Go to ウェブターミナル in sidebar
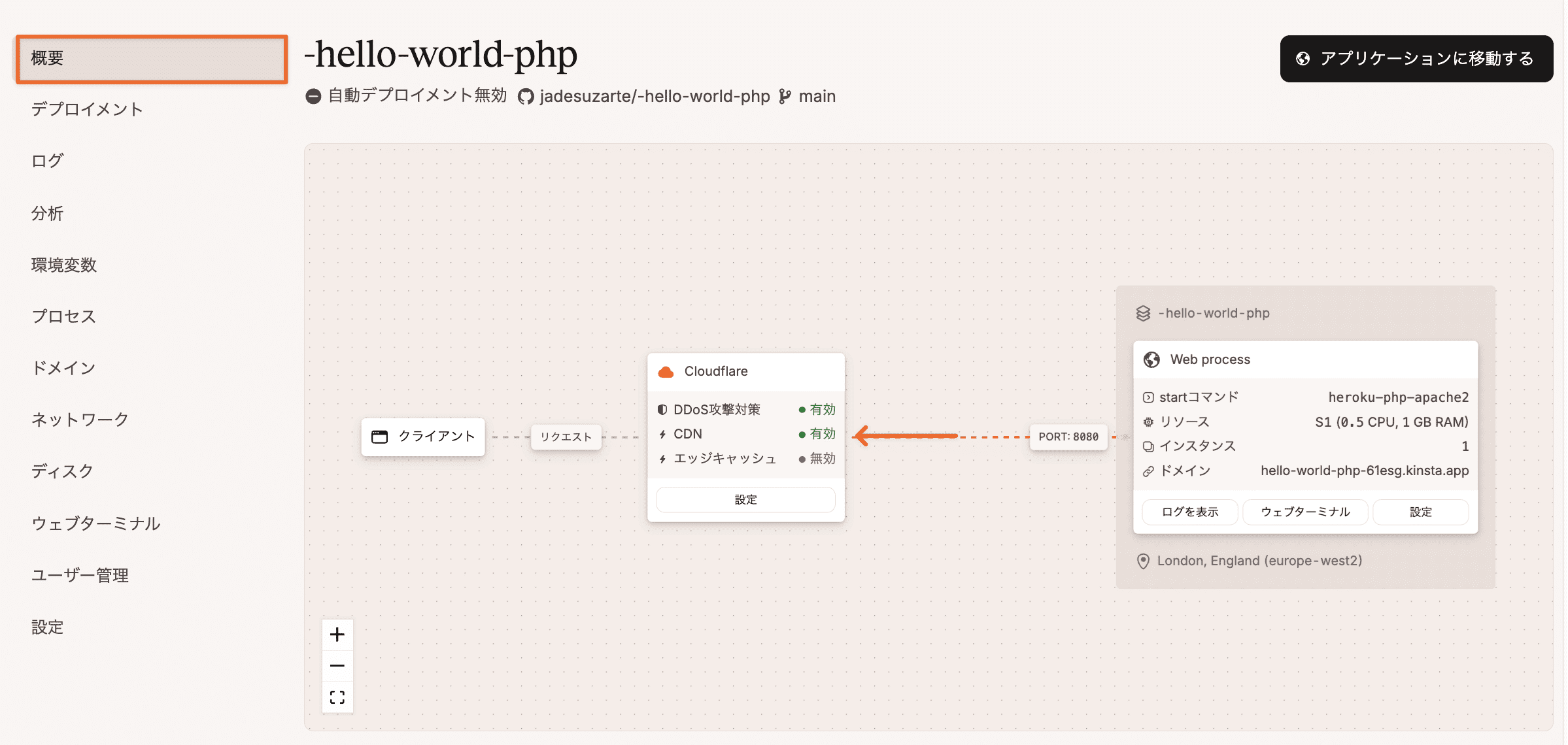The width and height of the screenshot is (1568, 745). point(96,523)
